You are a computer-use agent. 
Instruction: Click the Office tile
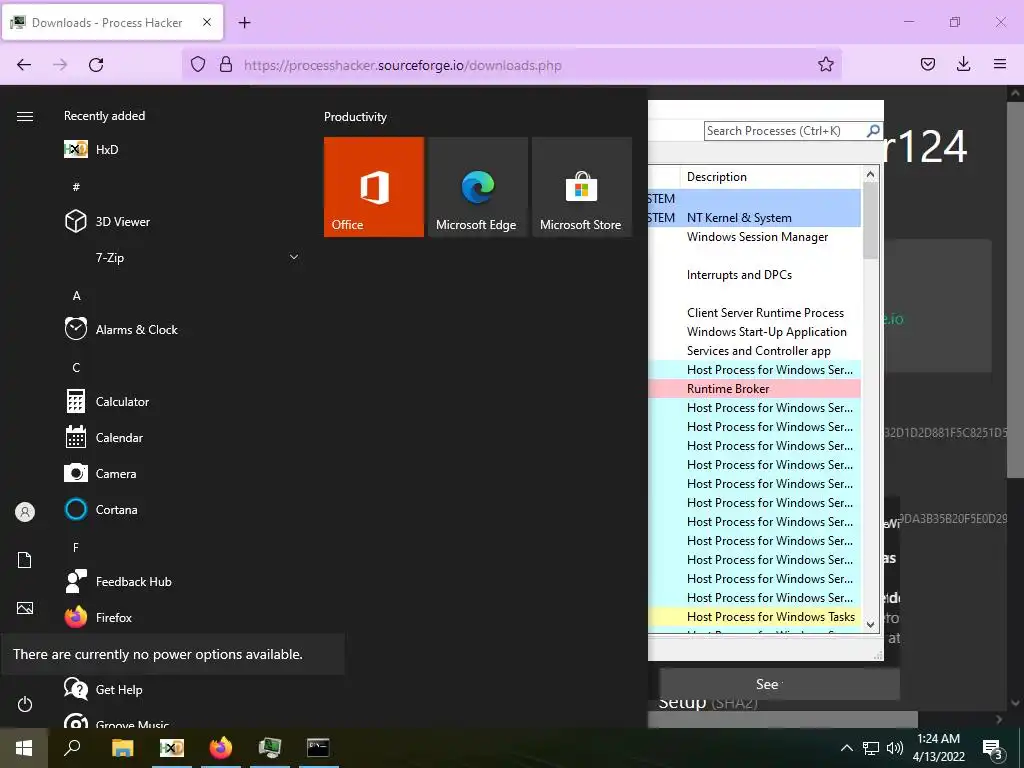tap(374, 187)
